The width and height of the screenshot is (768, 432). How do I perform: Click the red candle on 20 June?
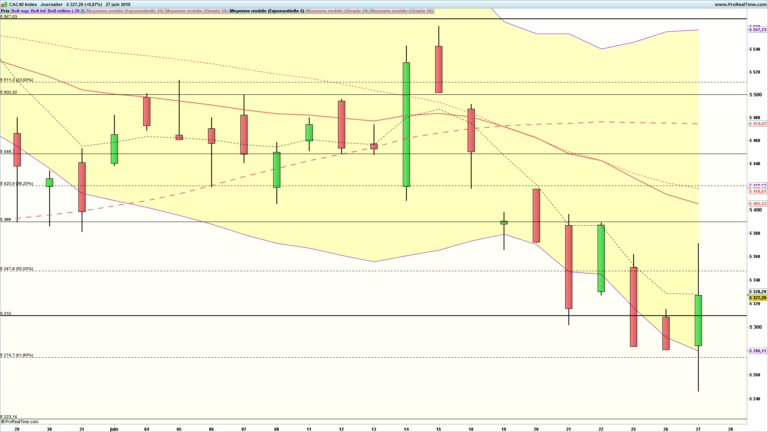point(536,216)
